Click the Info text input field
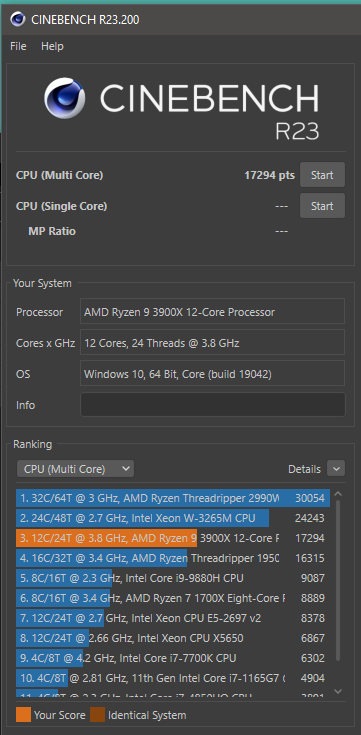Screen dimensions: 361x735 point(213,405)
